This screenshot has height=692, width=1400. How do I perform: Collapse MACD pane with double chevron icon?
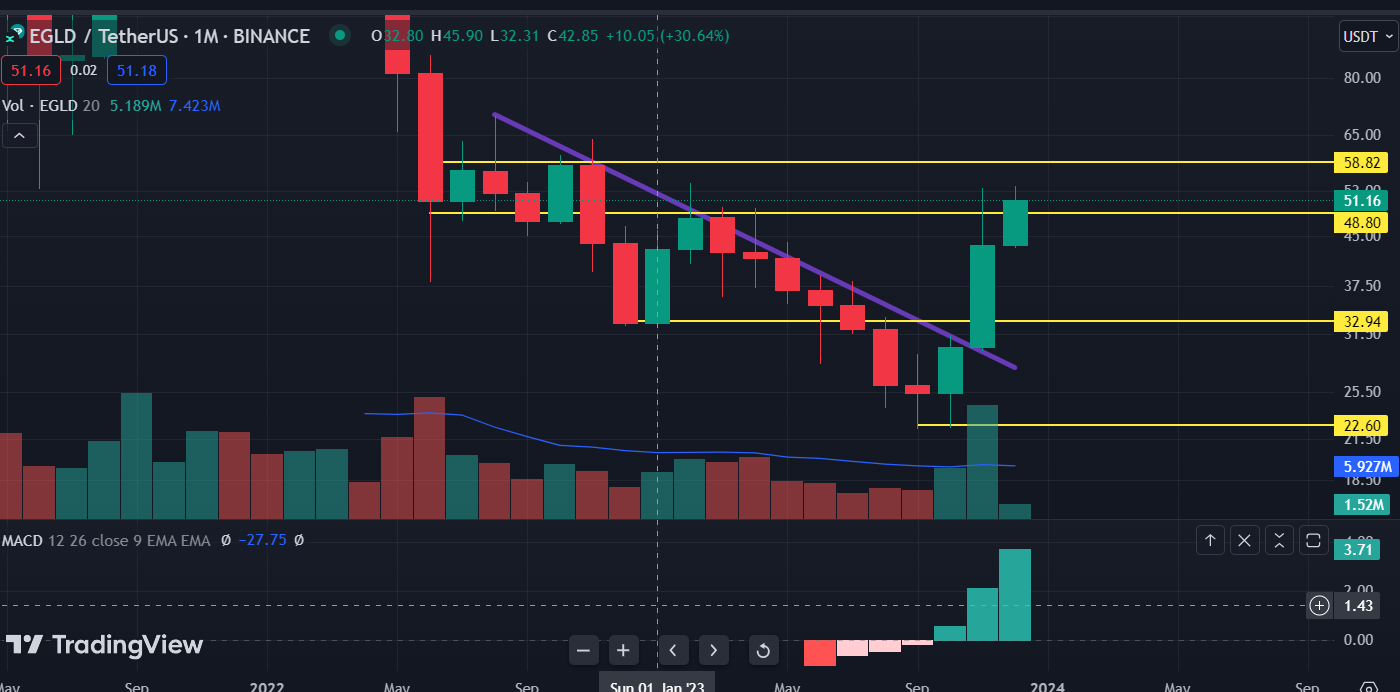point(1279,541)
